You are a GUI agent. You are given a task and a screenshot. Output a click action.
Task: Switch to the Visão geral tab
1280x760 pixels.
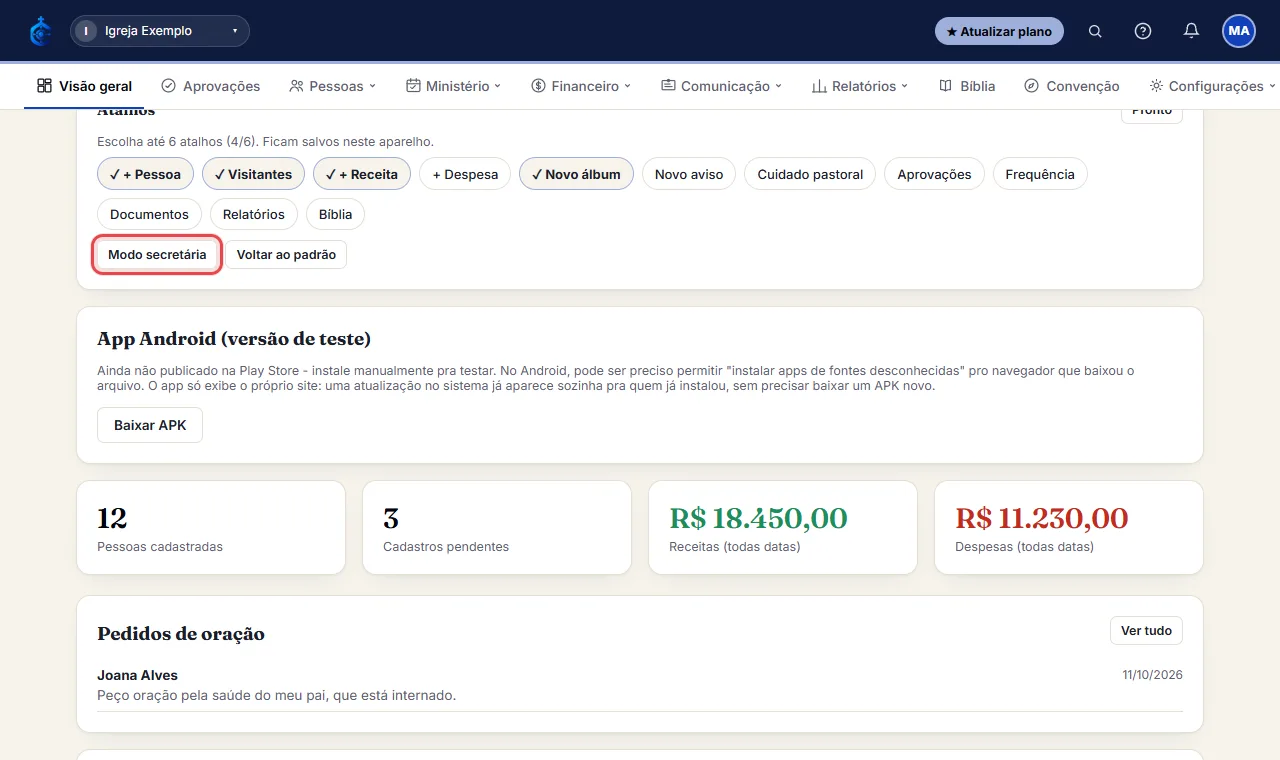[x=84, y=86]
